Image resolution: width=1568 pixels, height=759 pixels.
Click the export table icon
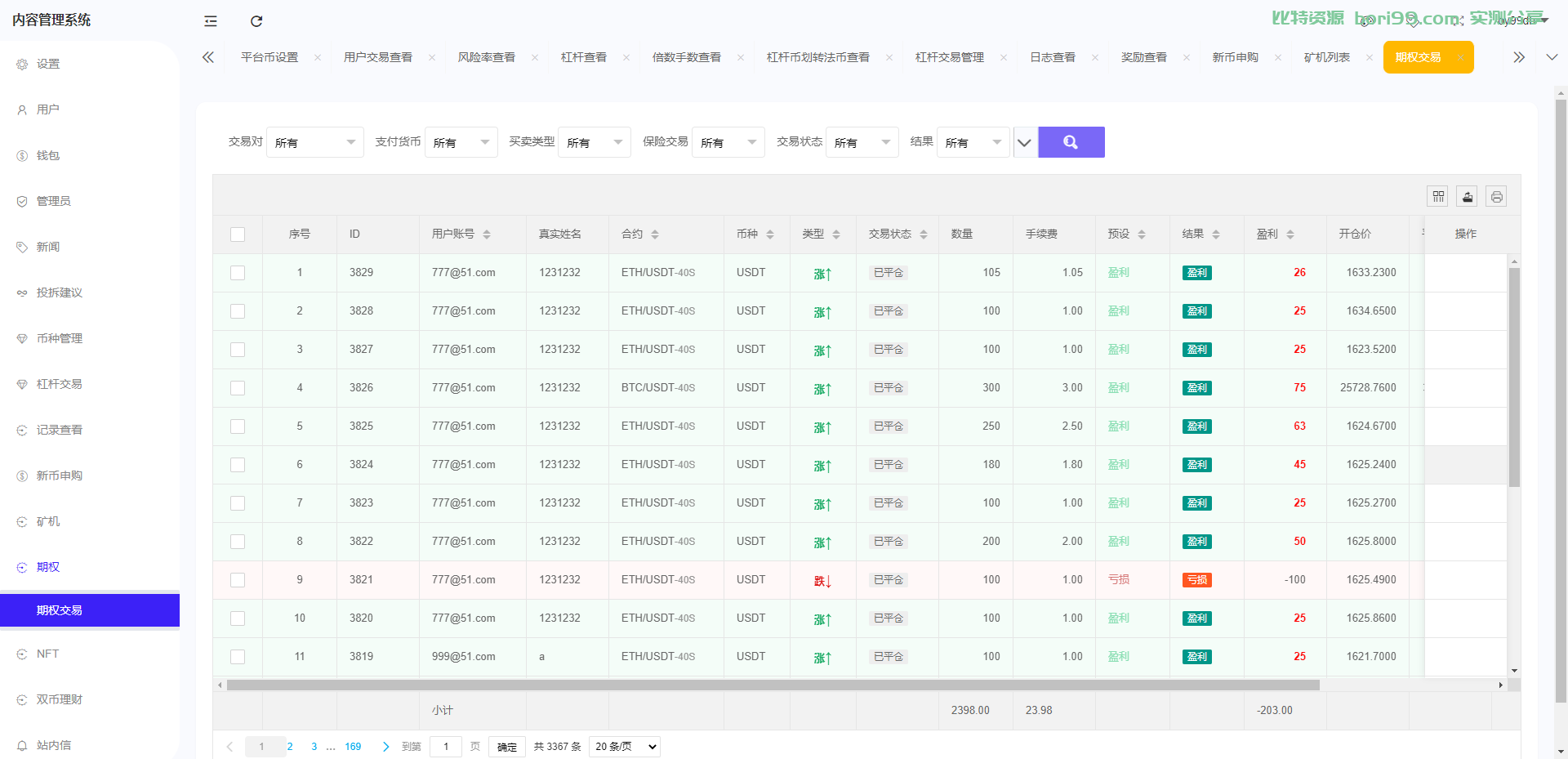(1468, 196)
